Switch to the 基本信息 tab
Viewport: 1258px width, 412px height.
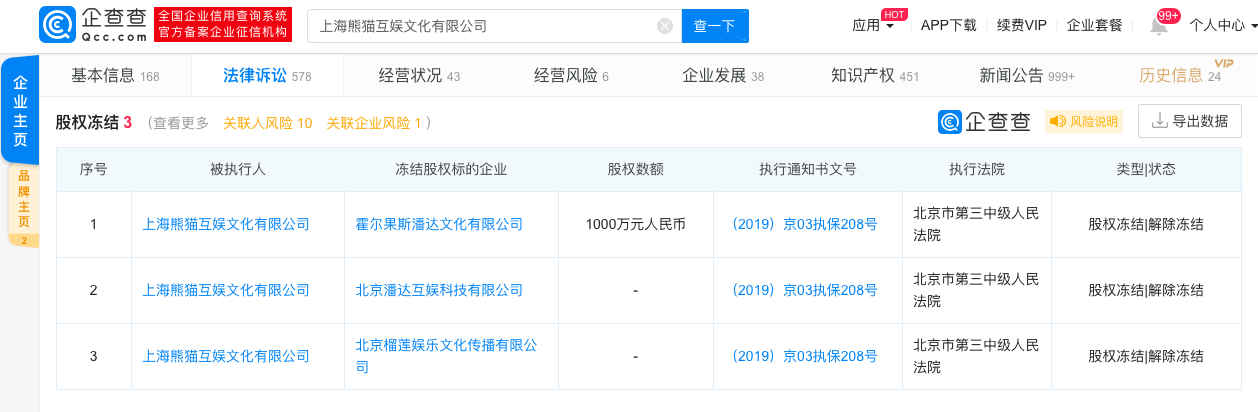[x=114, y=75]
